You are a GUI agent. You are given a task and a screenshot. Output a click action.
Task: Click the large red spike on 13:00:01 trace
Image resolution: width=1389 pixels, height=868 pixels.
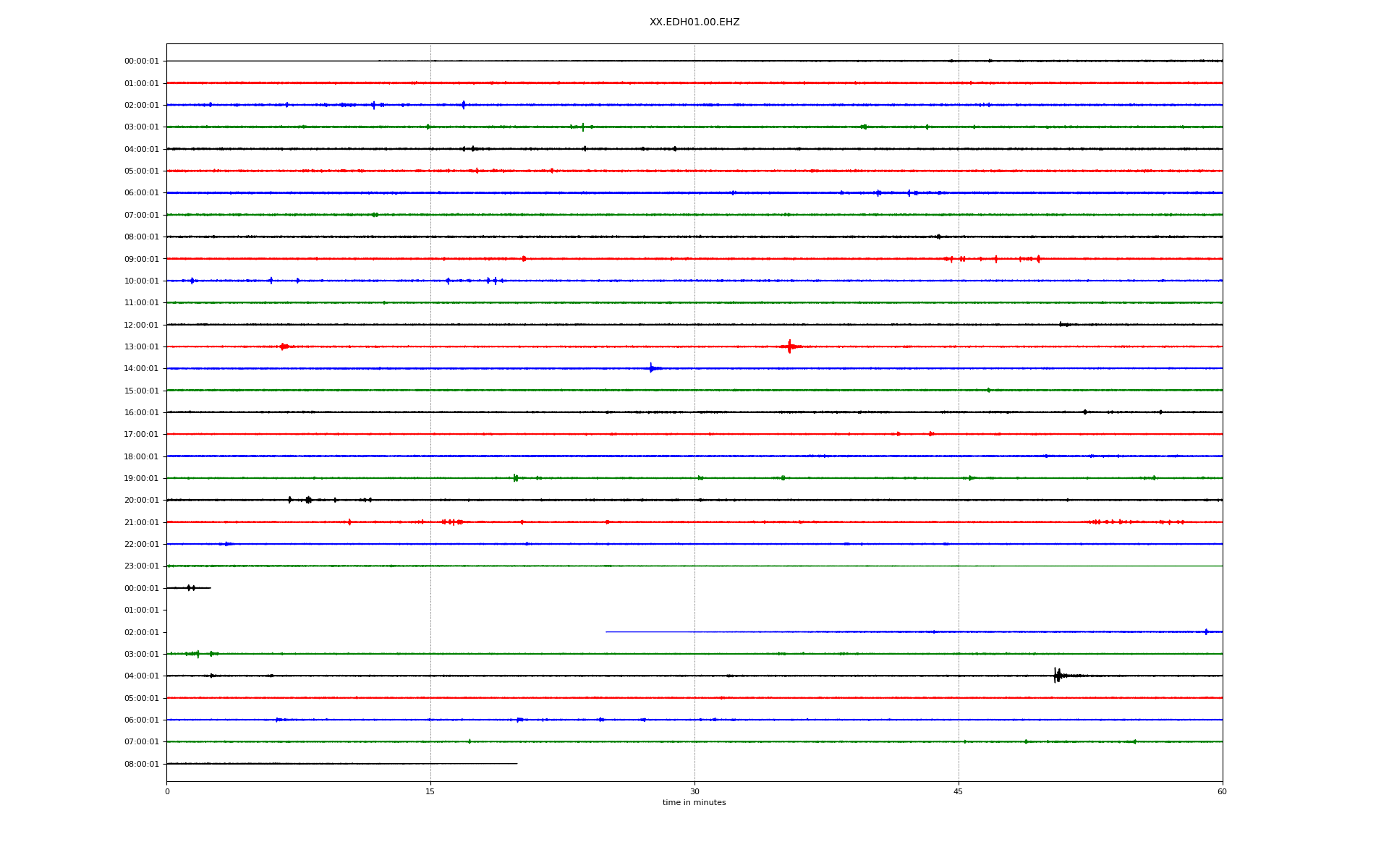point(789,346)
